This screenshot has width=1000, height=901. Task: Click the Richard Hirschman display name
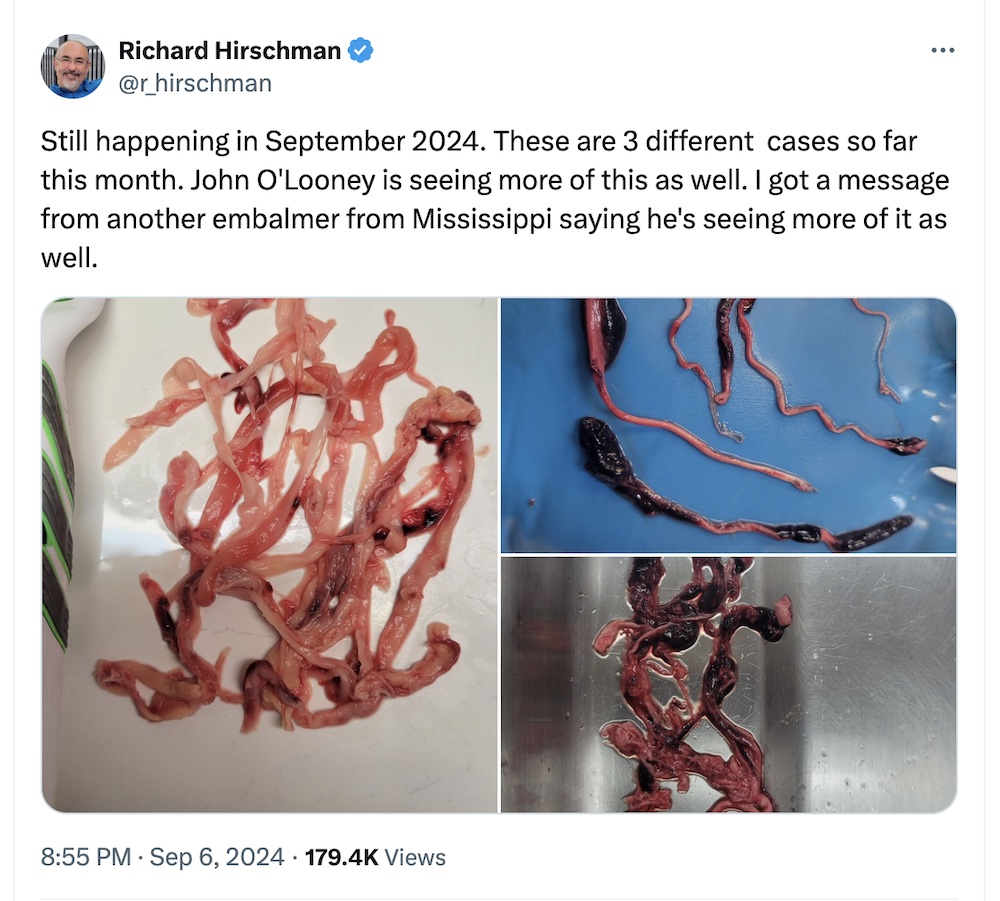coord(230,50)
